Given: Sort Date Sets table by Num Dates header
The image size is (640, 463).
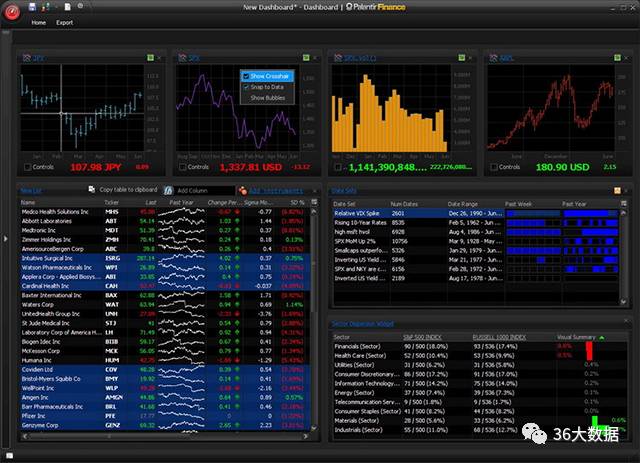Looking at the screenshot, I should 404,204.
